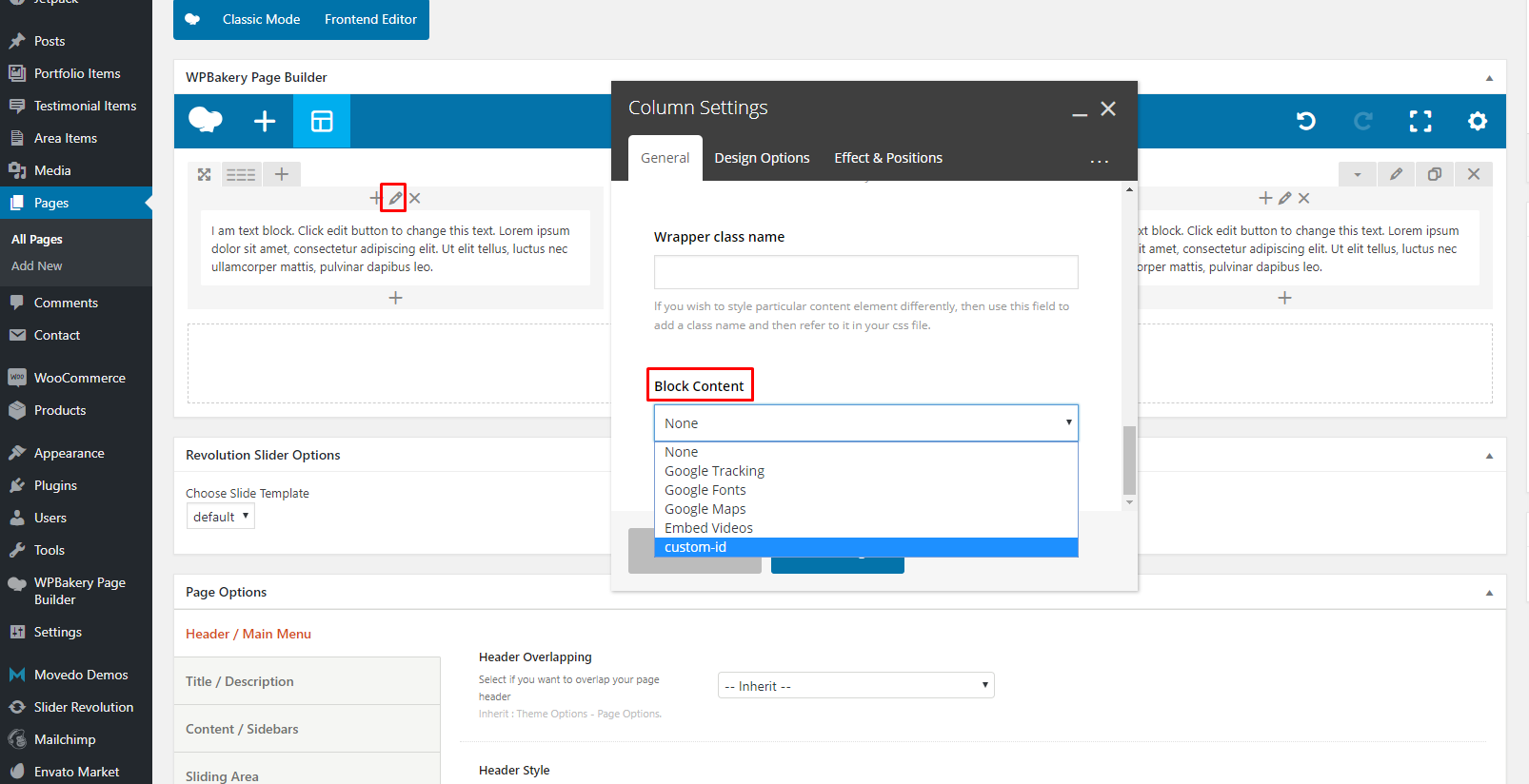The height and width of the screenshot is (784, 1529).
Task: Click the Add Element plus icon in toolbar
Action: (x=265, y=121)
